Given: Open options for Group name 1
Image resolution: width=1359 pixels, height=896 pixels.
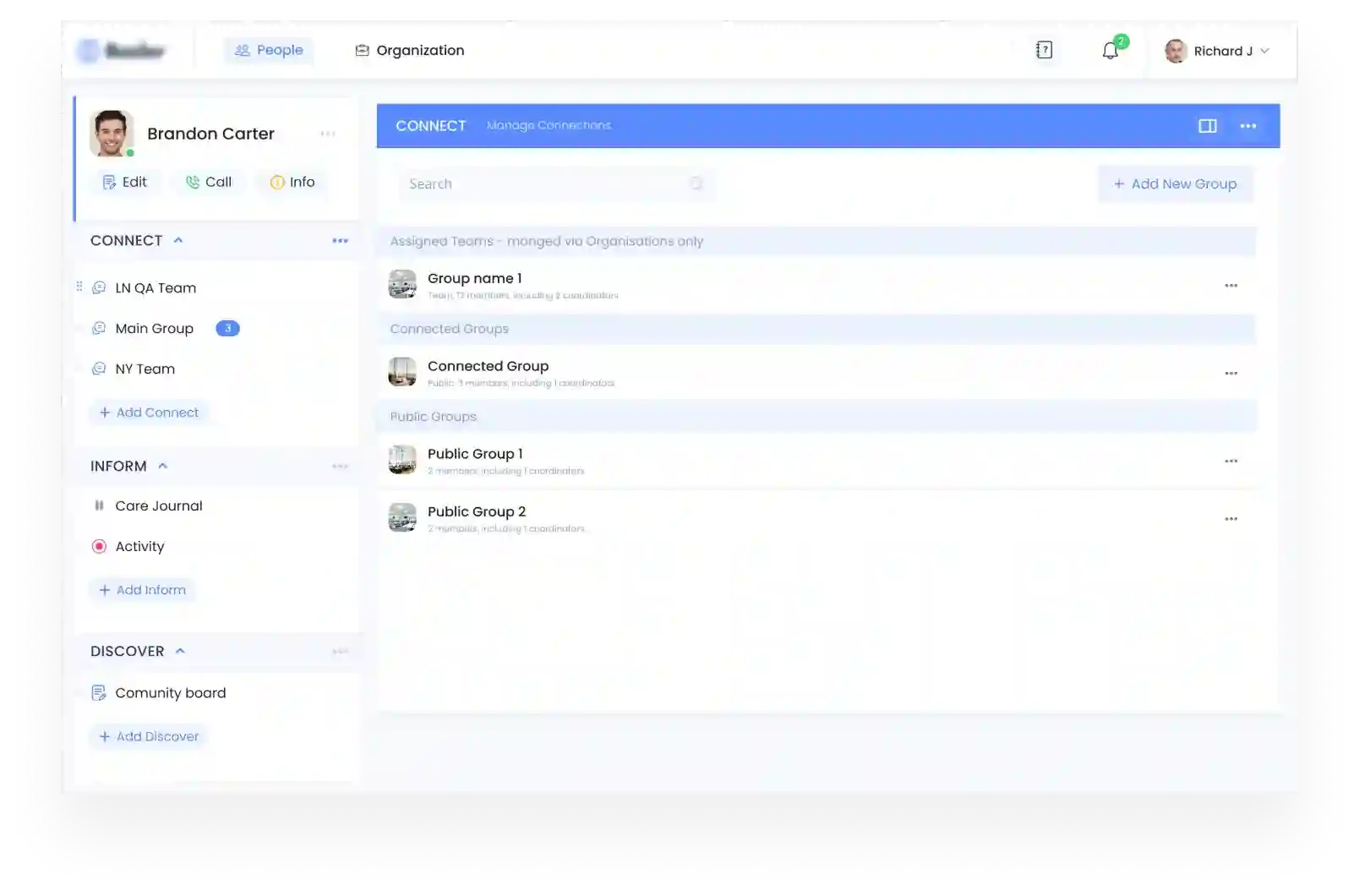Looking at the screenshot, I should [1231, 286].
